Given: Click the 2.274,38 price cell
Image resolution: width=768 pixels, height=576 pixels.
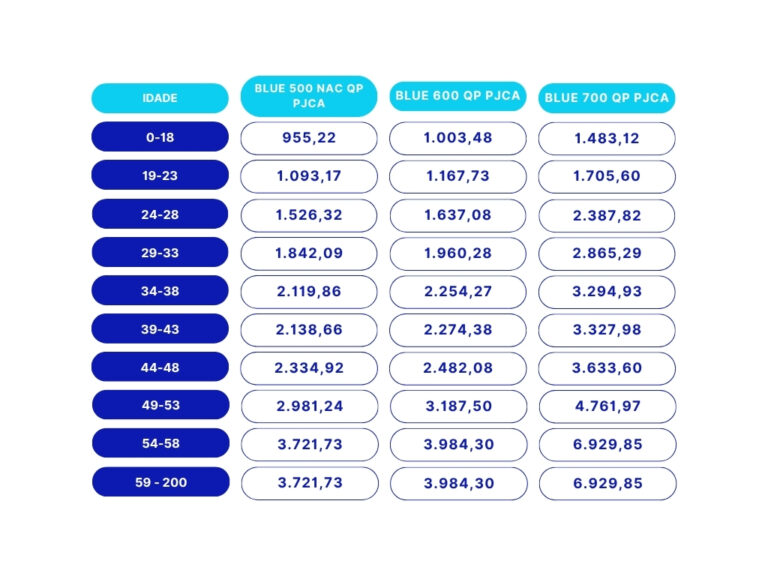Looking at the screenshot, I should pos(458,330).
